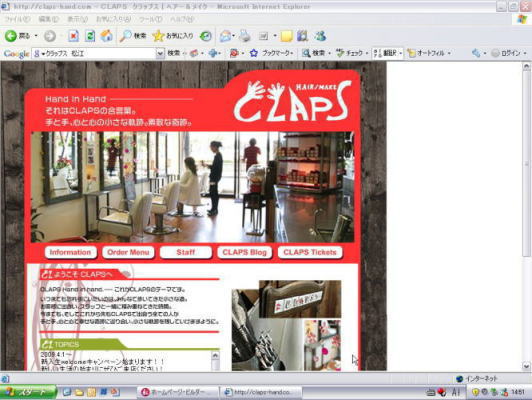532x400 pixels.
Task: Visit the CLAPS Blog button
Action: [x=244, y=252]
